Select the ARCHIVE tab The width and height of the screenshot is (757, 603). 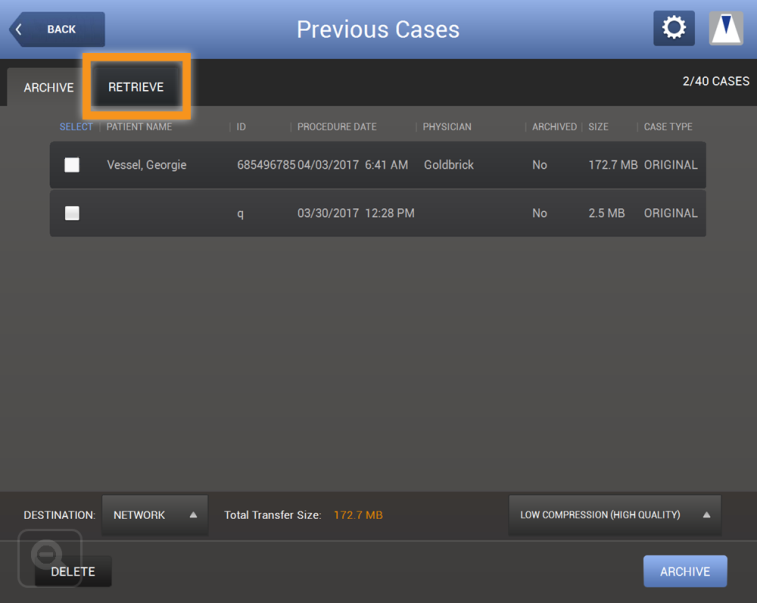tap(49, 87)
